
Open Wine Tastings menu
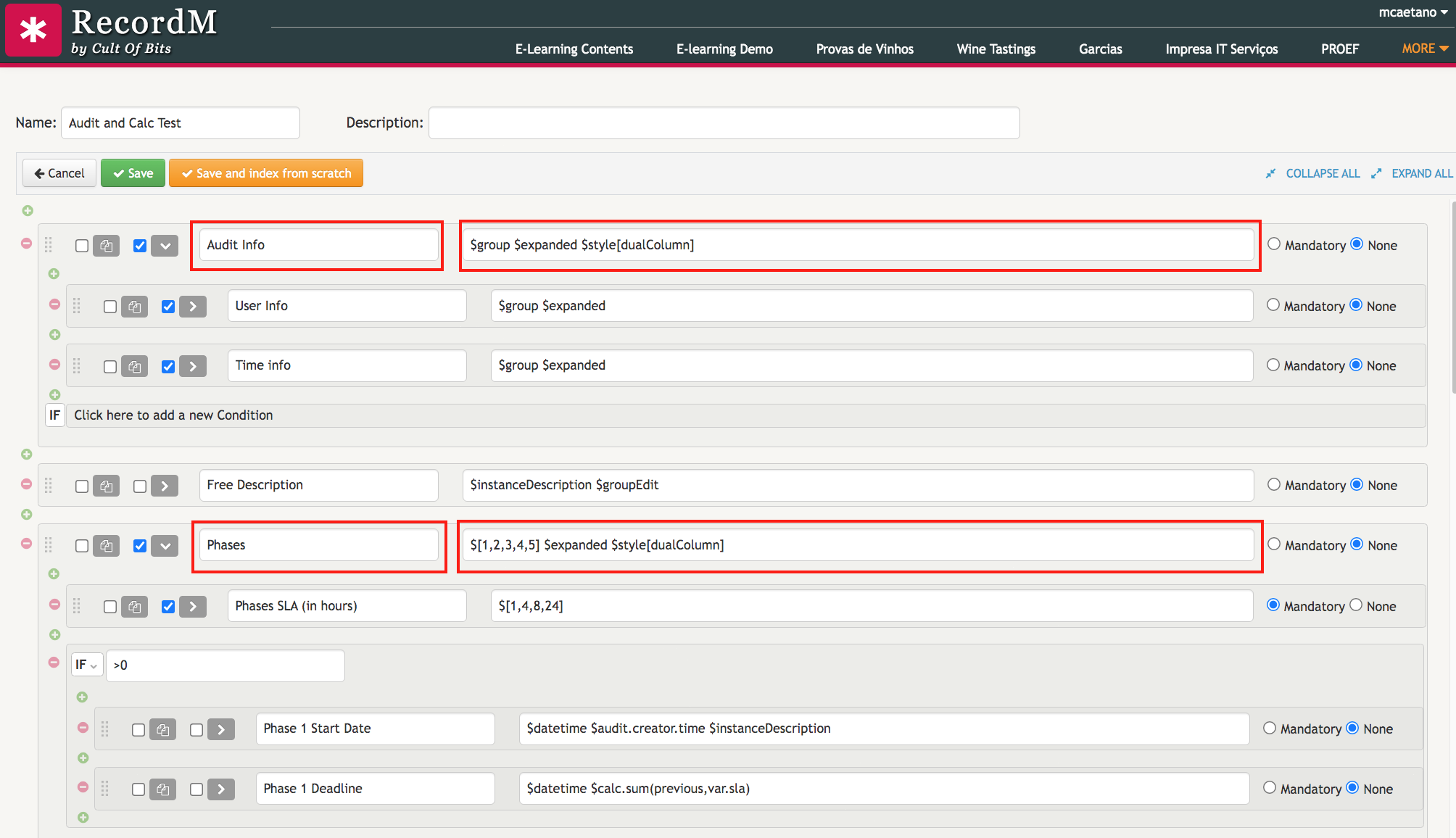[996, 49]
